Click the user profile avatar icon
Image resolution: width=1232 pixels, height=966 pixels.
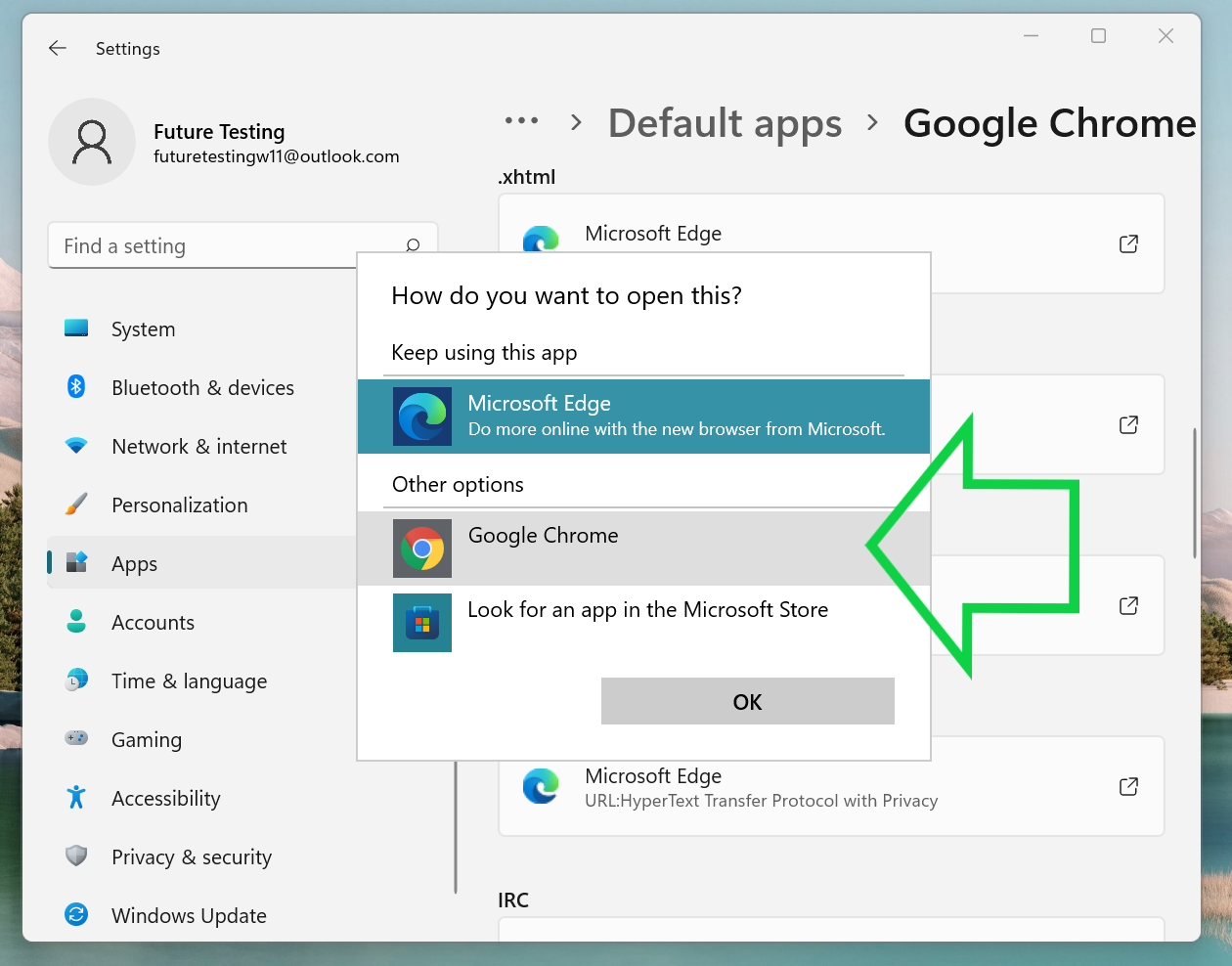coord(92,142)
